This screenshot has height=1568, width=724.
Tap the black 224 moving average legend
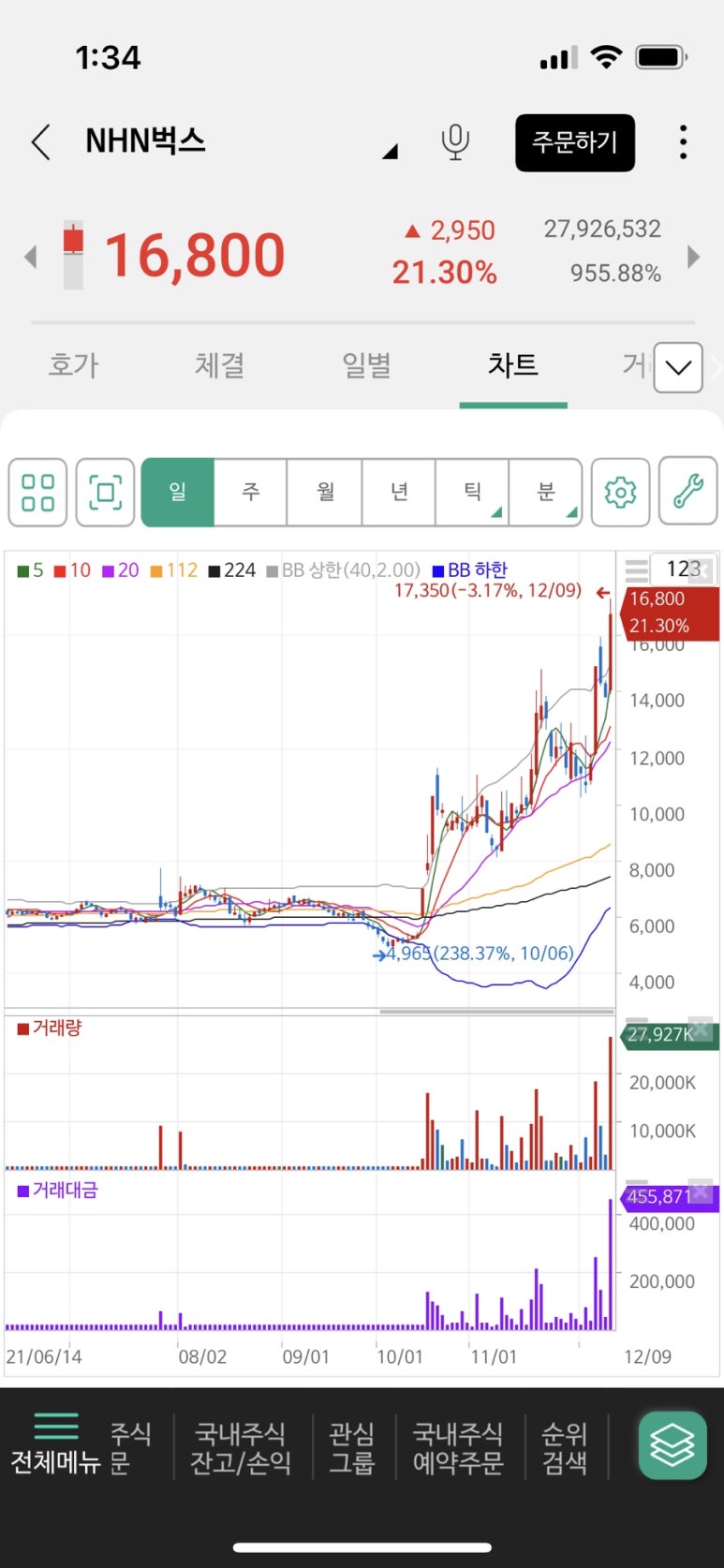pyautogui.click(x=232, y=570)
